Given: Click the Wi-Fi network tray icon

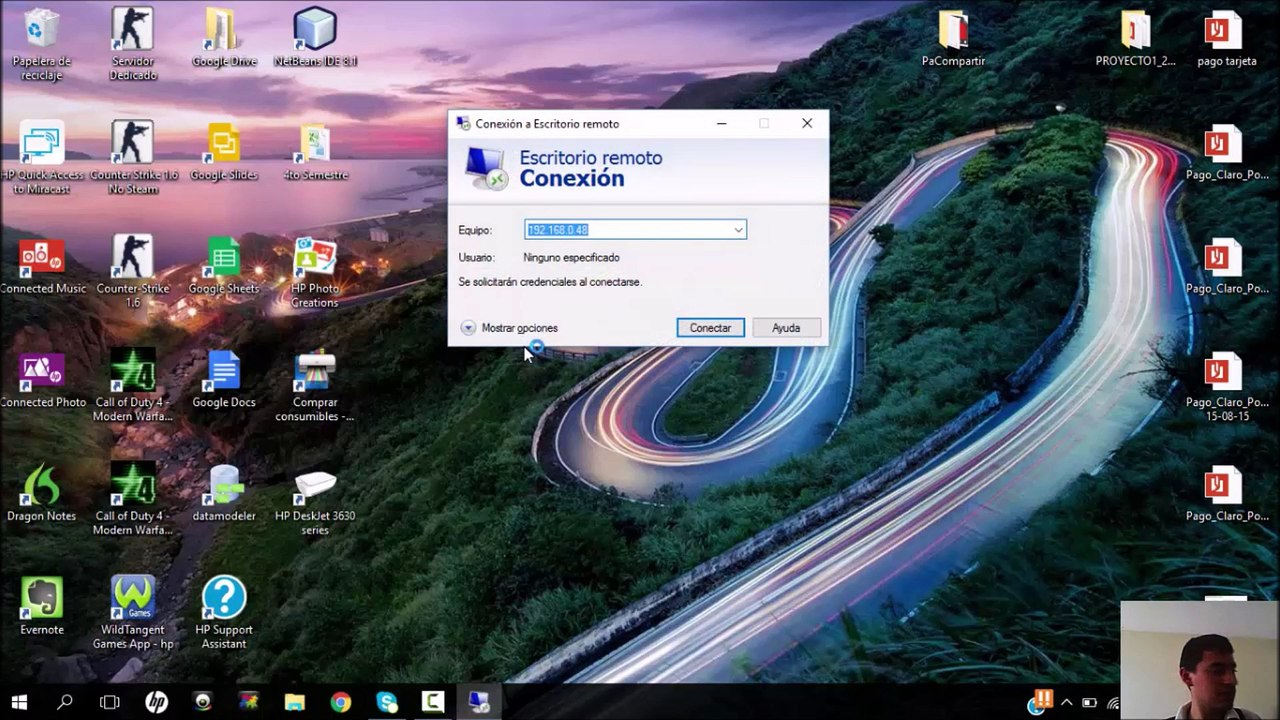Looking at the screenshot, I should 1112,702.
